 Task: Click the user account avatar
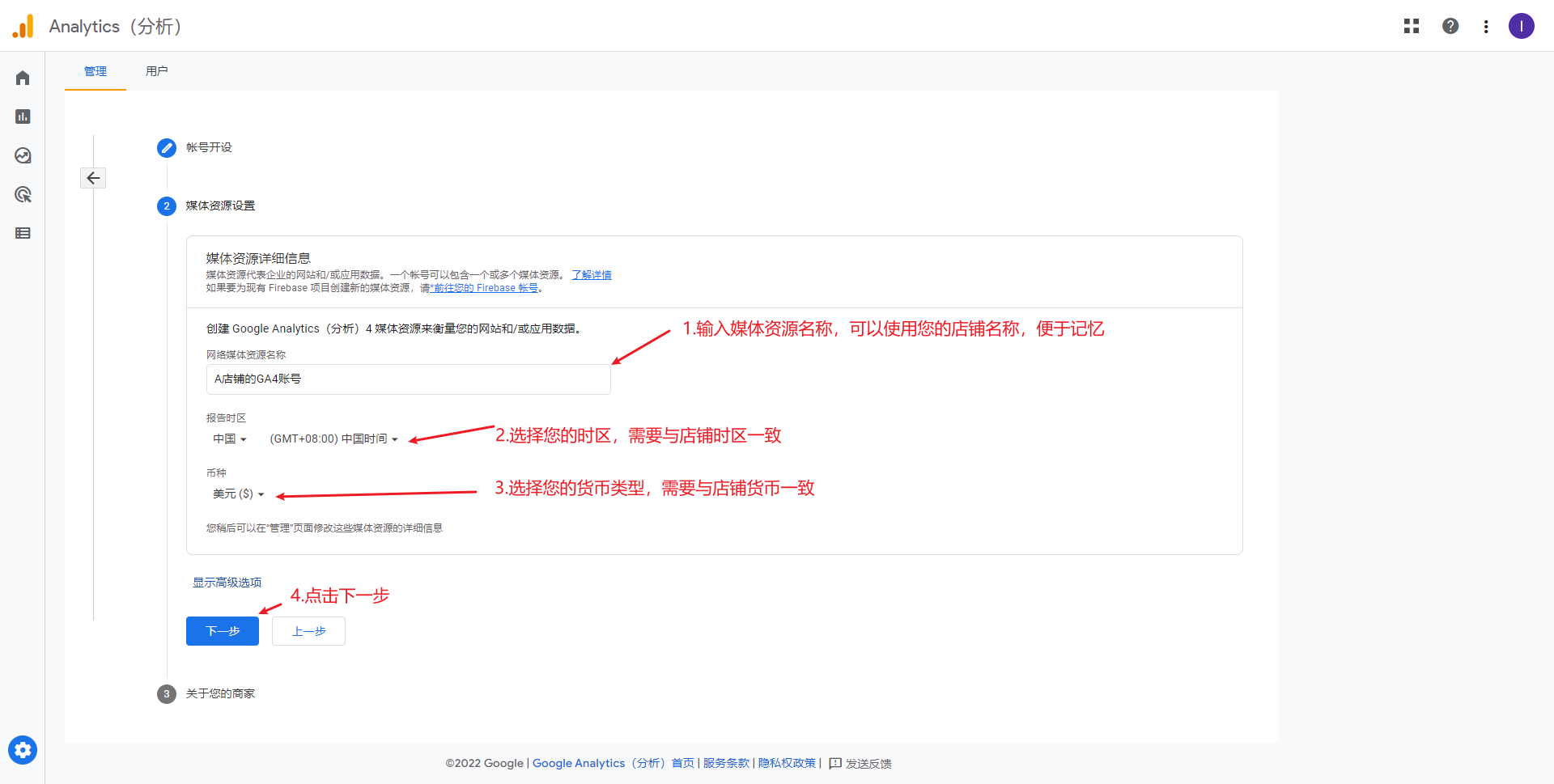1522,26
